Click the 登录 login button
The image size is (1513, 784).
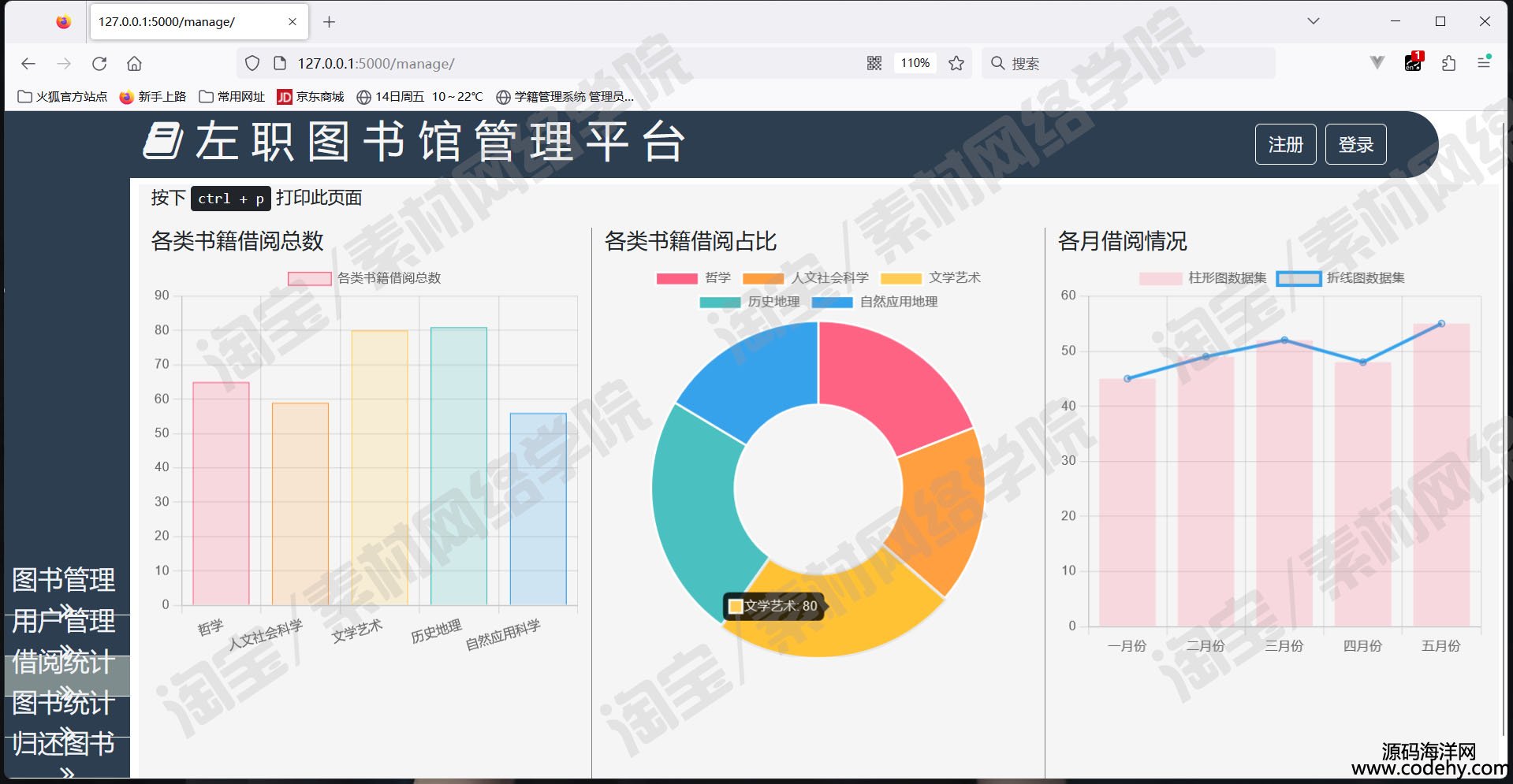1355,144
